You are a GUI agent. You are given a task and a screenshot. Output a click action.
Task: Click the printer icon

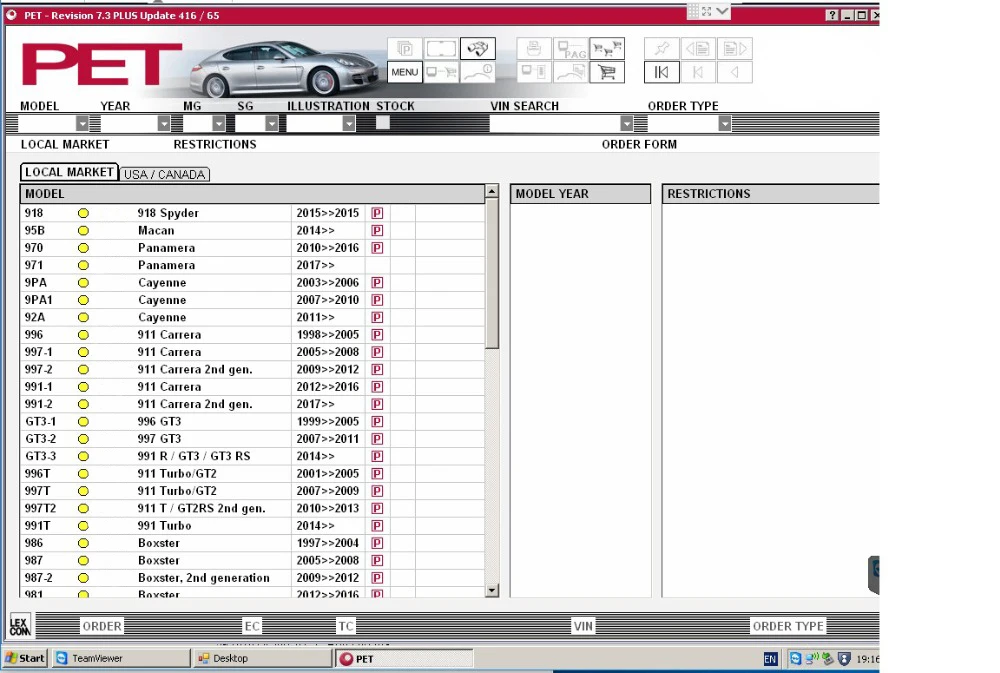534,48
